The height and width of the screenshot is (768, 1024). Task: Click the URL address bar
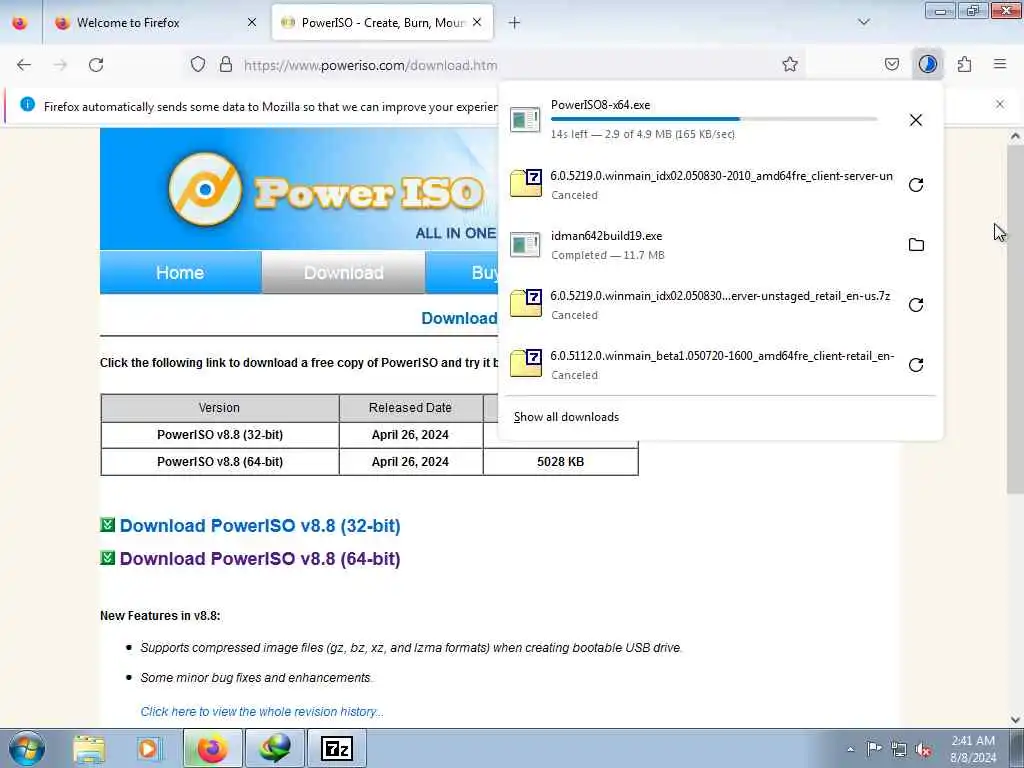pyautogui.click(x=496, y=65)
